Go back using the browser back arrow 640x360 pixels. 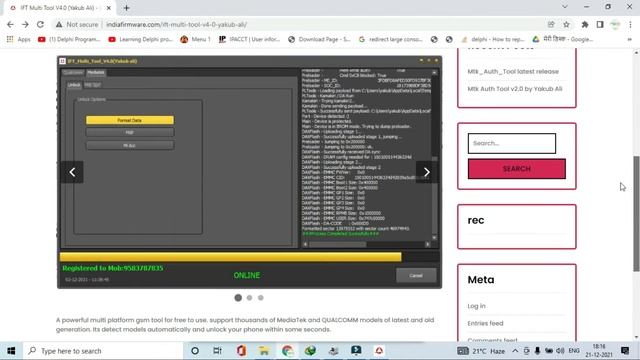10,24
